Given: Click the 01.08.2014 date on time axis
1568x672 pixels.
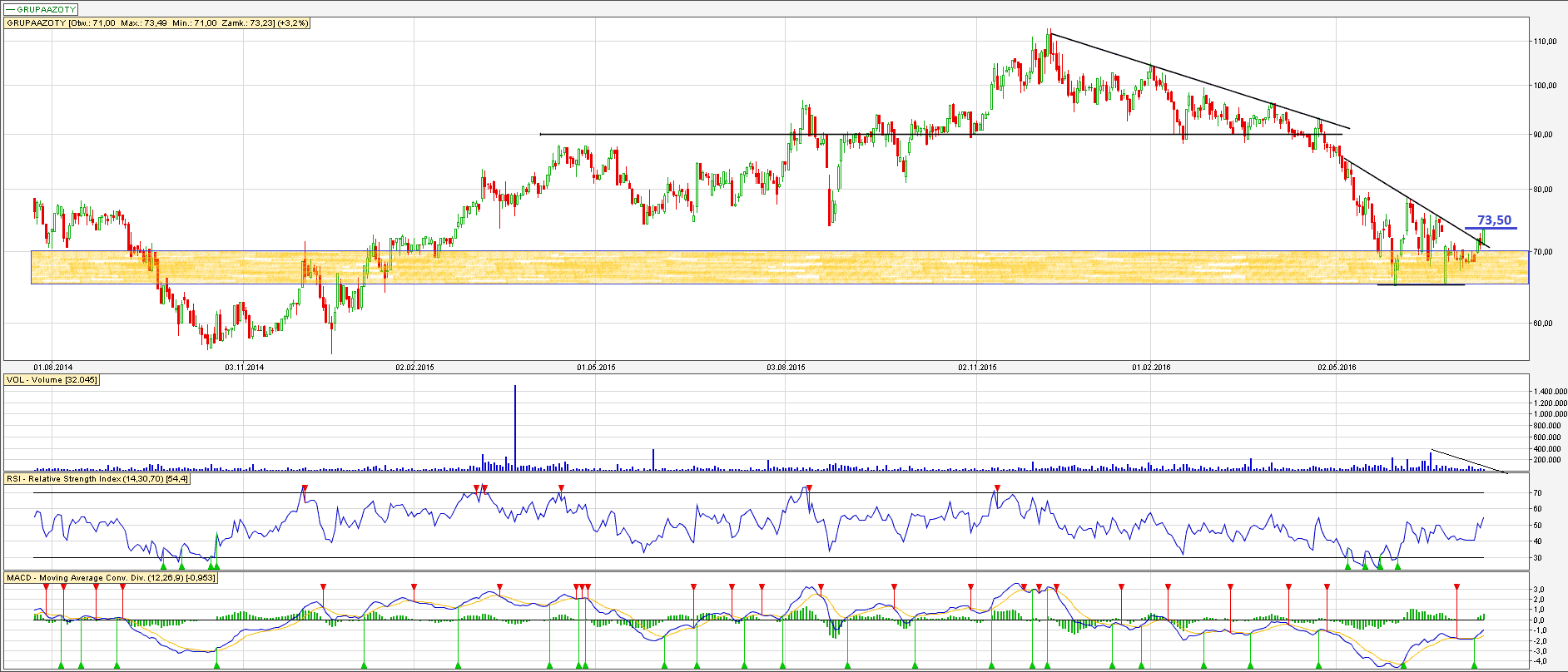Looking at the screenshot, I should [52, 367].
